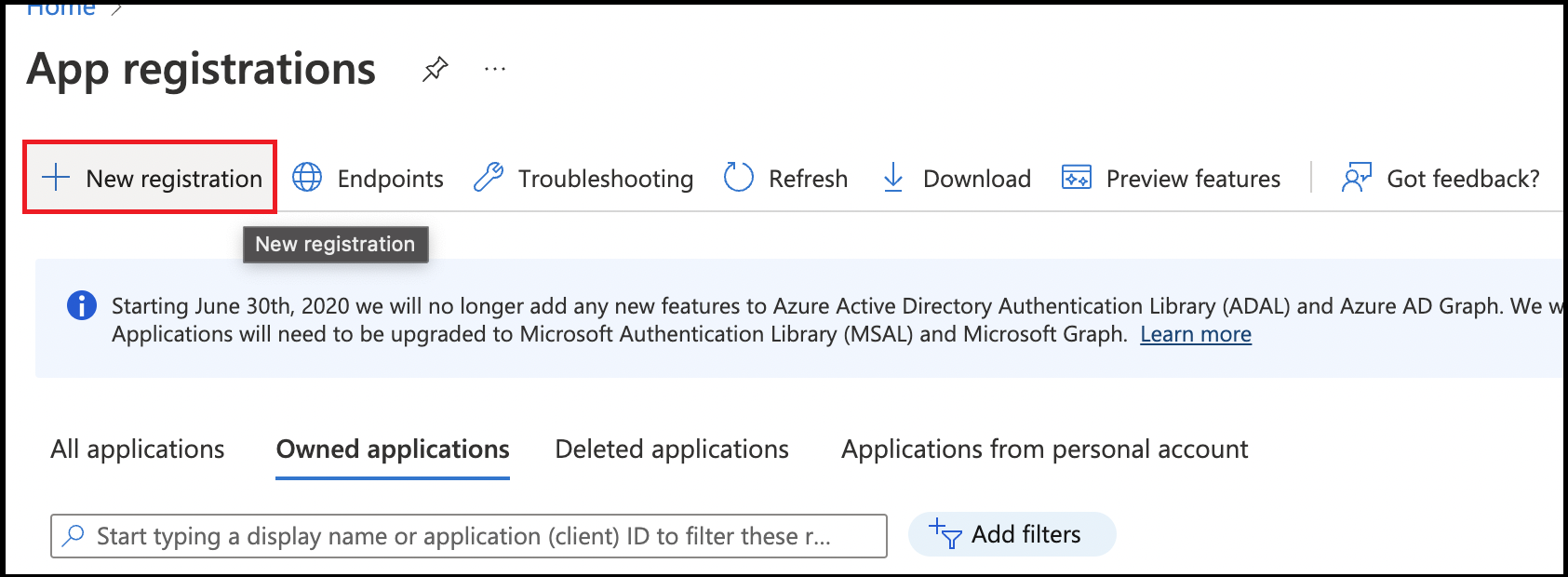Click the magnifier icon in the search box
Viewport: 1568px width, 577px height.
point(73,536)
